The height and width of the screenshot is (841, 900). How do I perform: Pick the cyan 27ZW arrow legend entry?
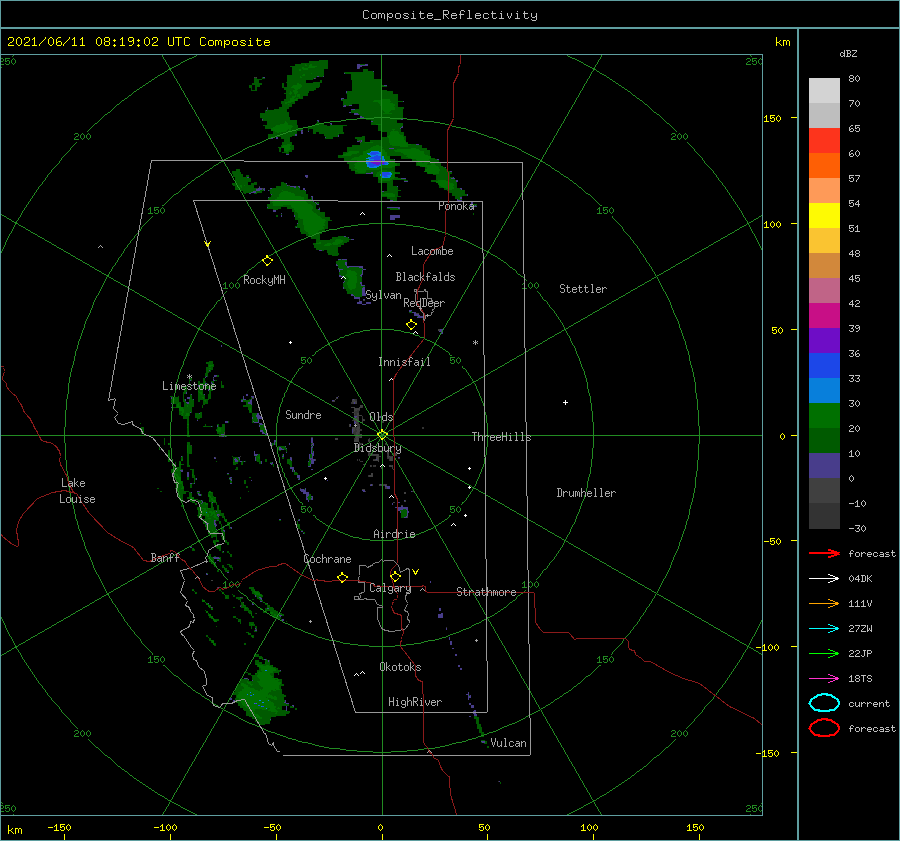point(824,629)
